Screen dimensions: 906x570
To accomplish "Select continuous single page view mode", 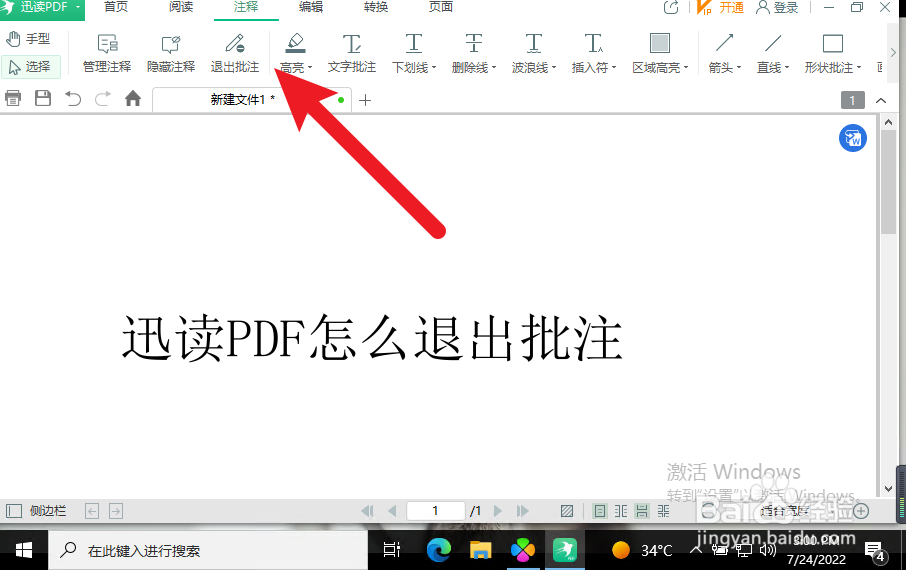I will 642,511.
